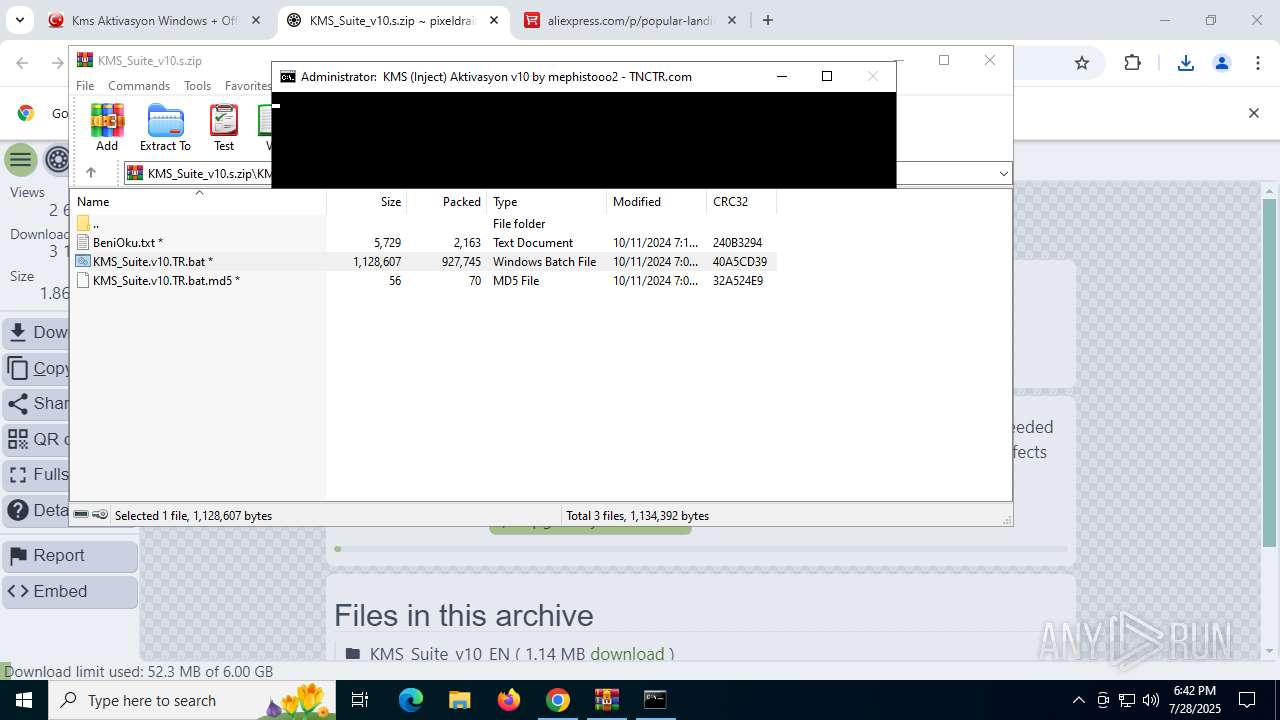Click the Add icon in WinRAR toolbar
This screenshot has height=720, width=1280.
107,127
